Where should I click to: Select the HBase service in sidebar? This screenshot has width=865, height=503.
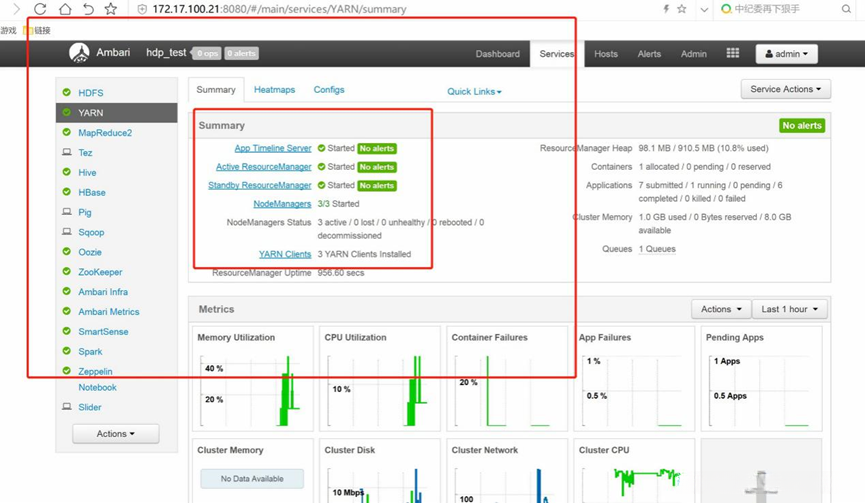click(92, 192)
